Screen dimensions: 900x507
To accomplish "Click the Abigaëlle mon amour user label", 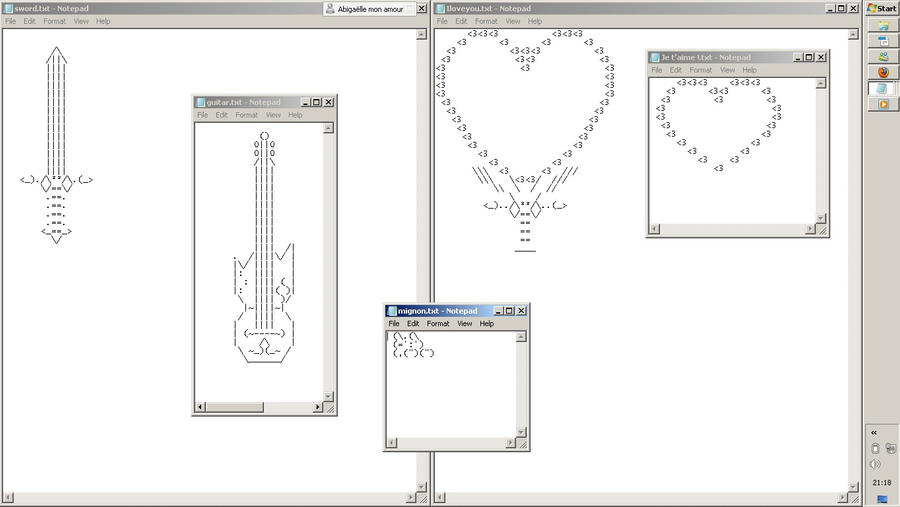I will [x=370, y=9].
